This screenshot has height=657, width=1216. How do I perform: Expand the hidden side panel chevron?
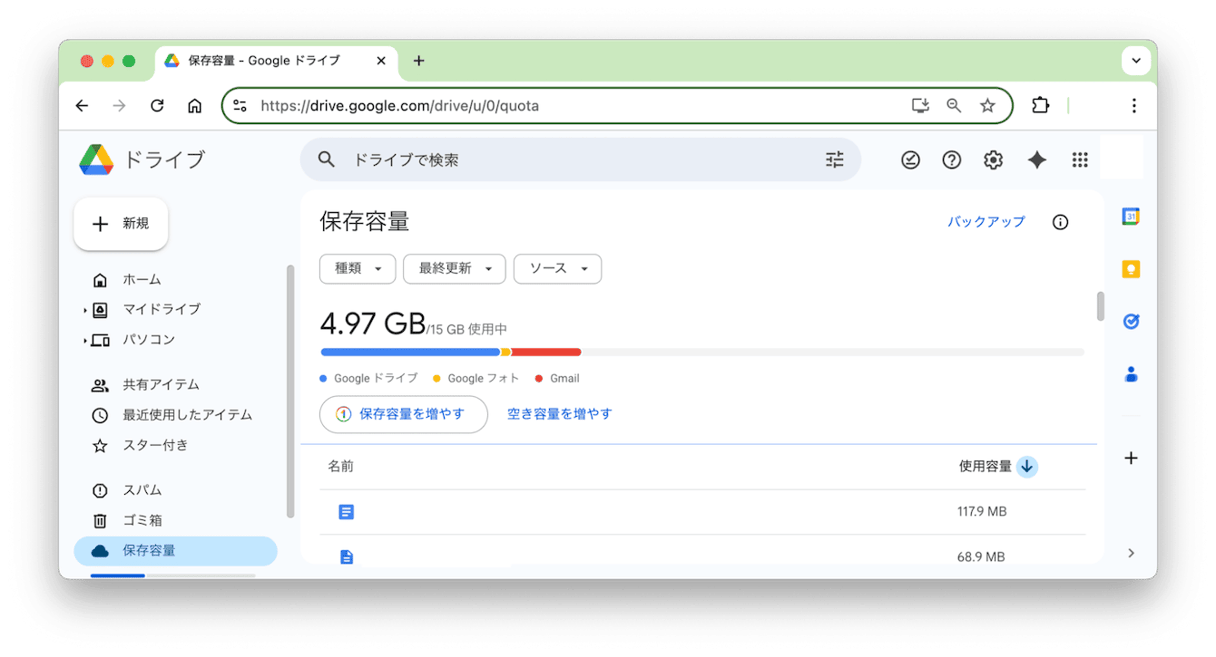(1131, 553)
